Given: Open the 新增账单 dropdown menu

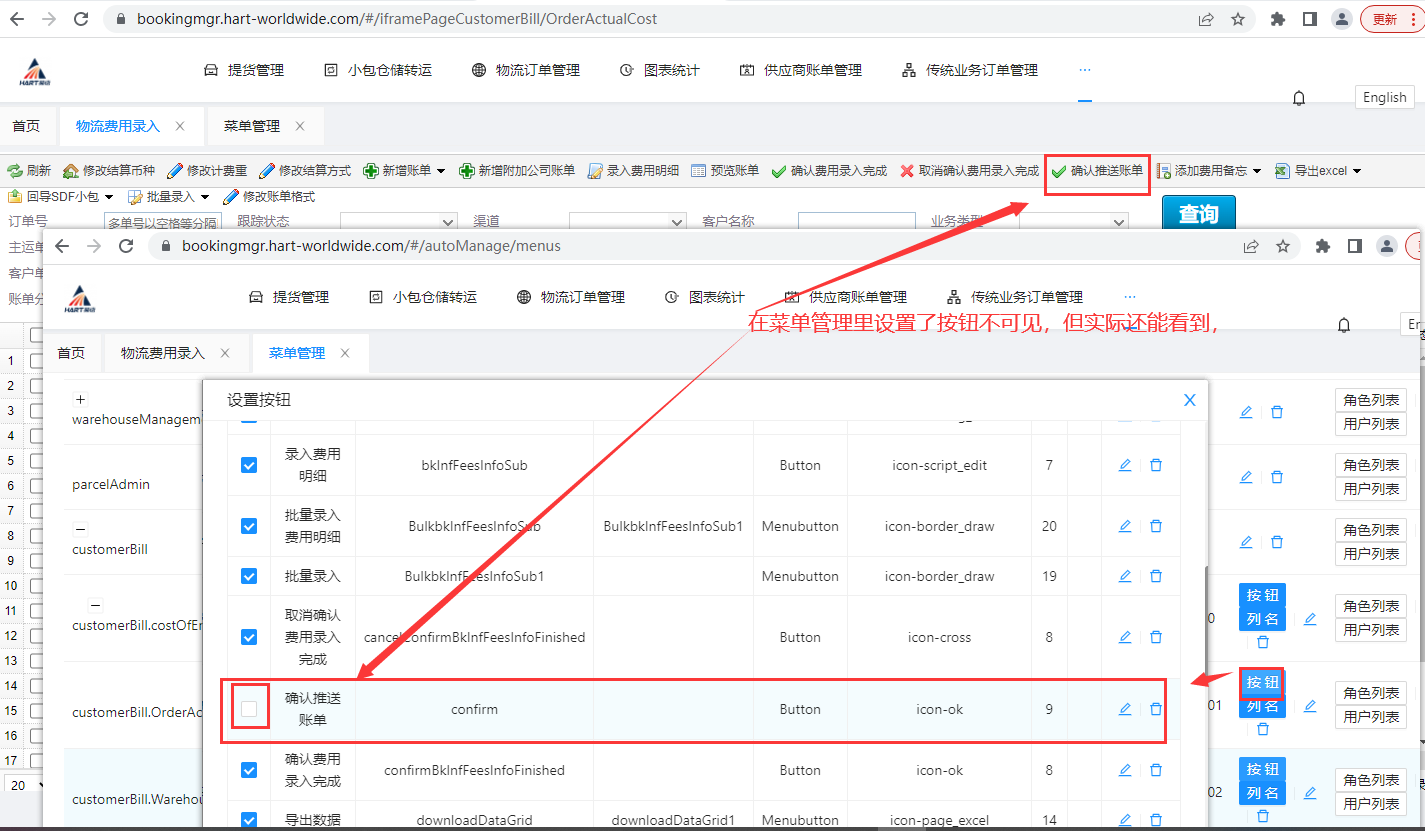Looking at the screenshot, I should [x=440, y=171].
